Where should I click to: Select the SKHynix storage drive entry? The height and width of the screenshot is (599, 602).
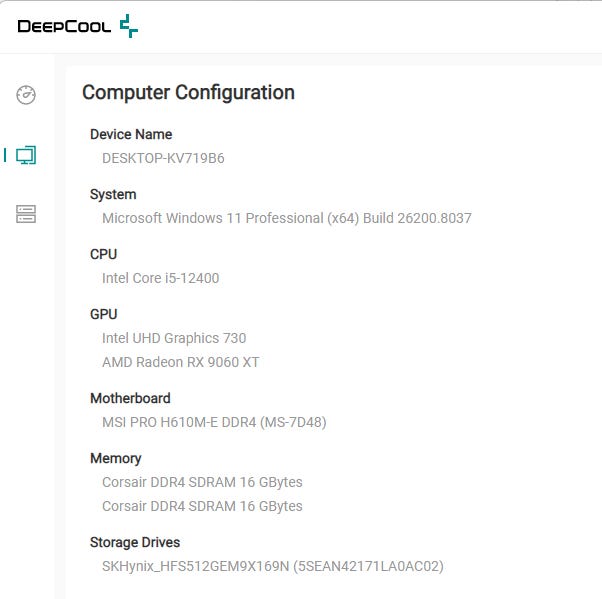[272, 566]
